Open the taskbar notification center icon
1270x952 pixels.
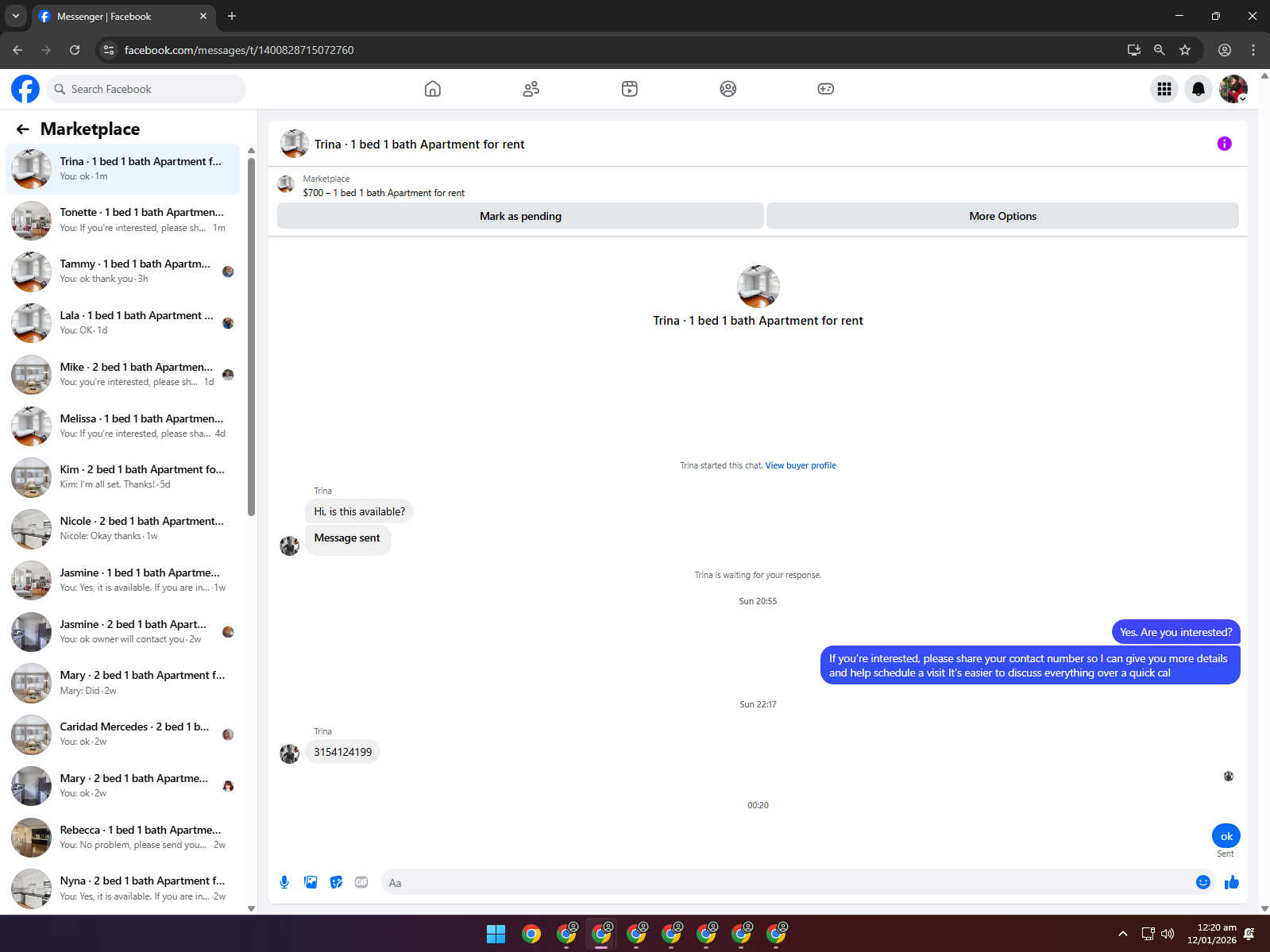tap(1249, 934)
